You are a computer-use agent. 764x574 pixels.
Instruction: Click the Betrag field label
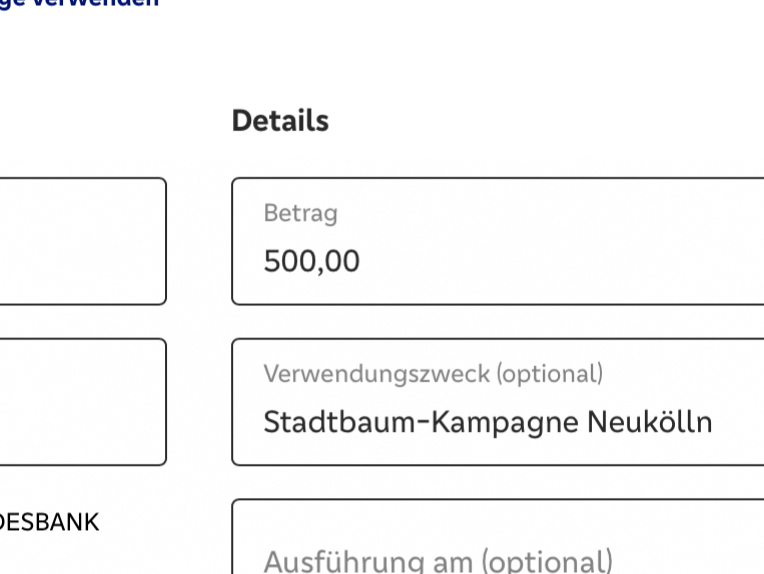tap(300, 213)
